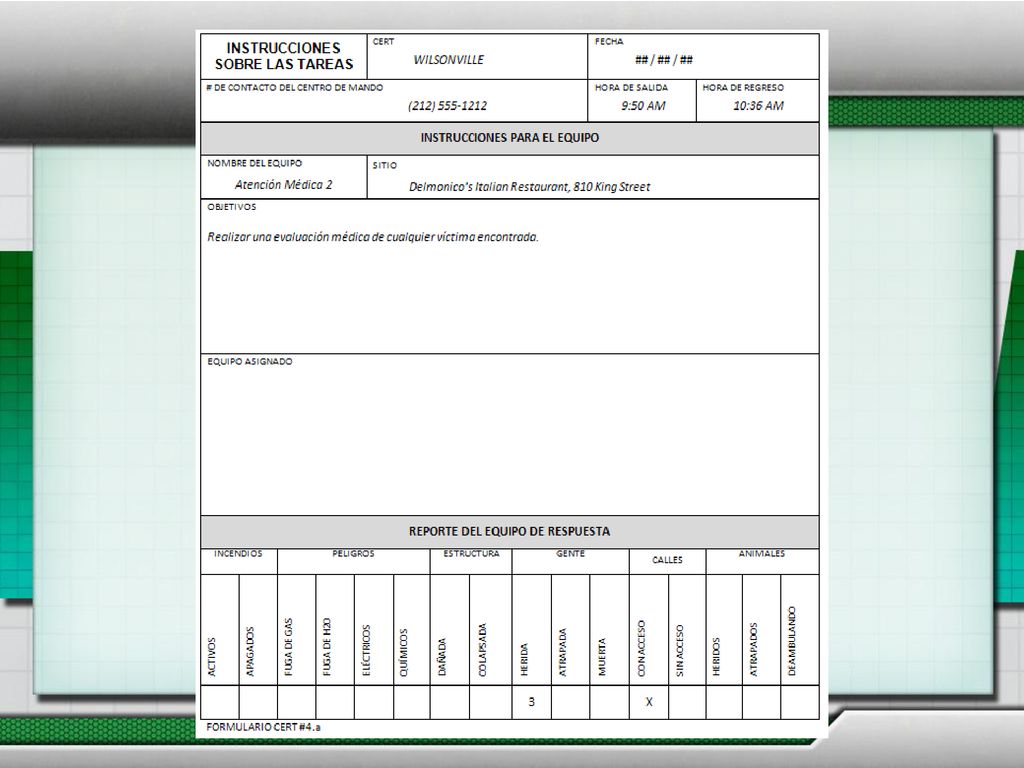Viewport: 1024px width, 768px height.
Task: Click the COLAPSADA column label
Action: [x=482, y=650]
